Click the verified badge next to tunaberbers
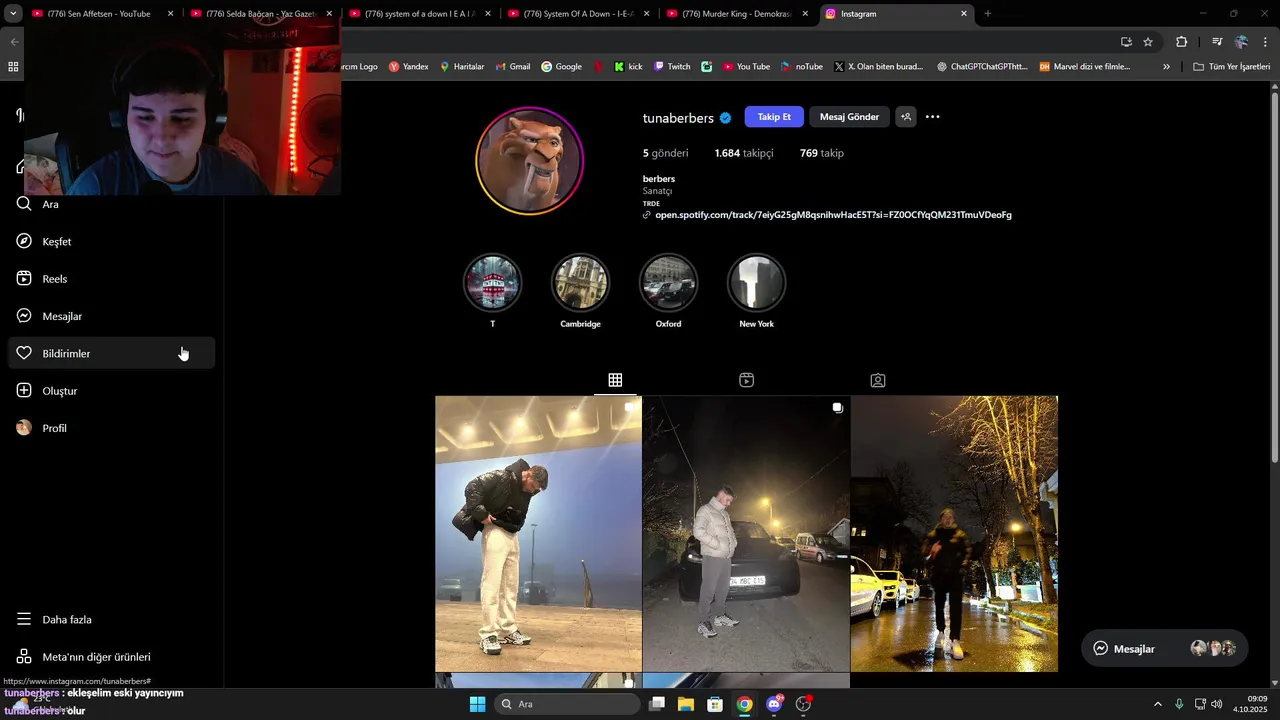1280x720 pixels. click(x=725, y=118)
